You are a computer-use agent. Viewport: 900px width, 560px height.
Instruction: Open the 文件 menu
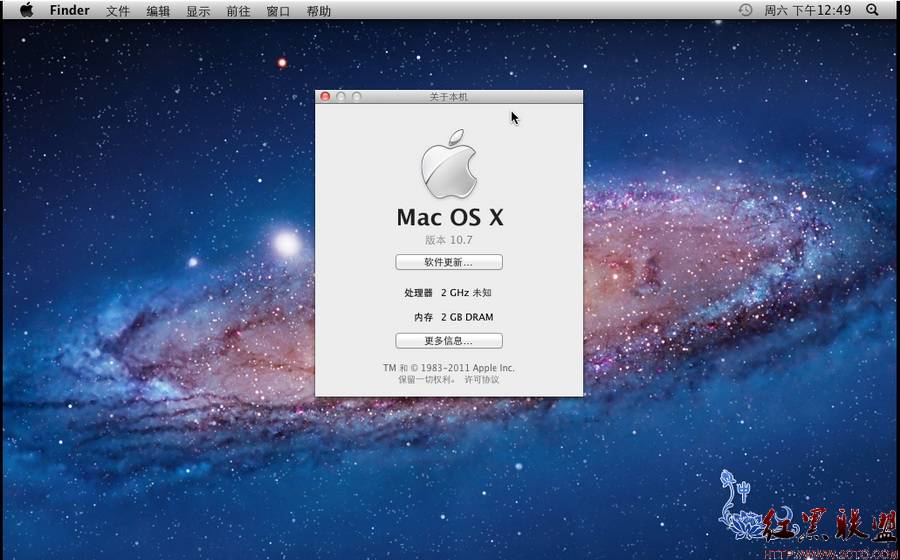tap(118, 11)
